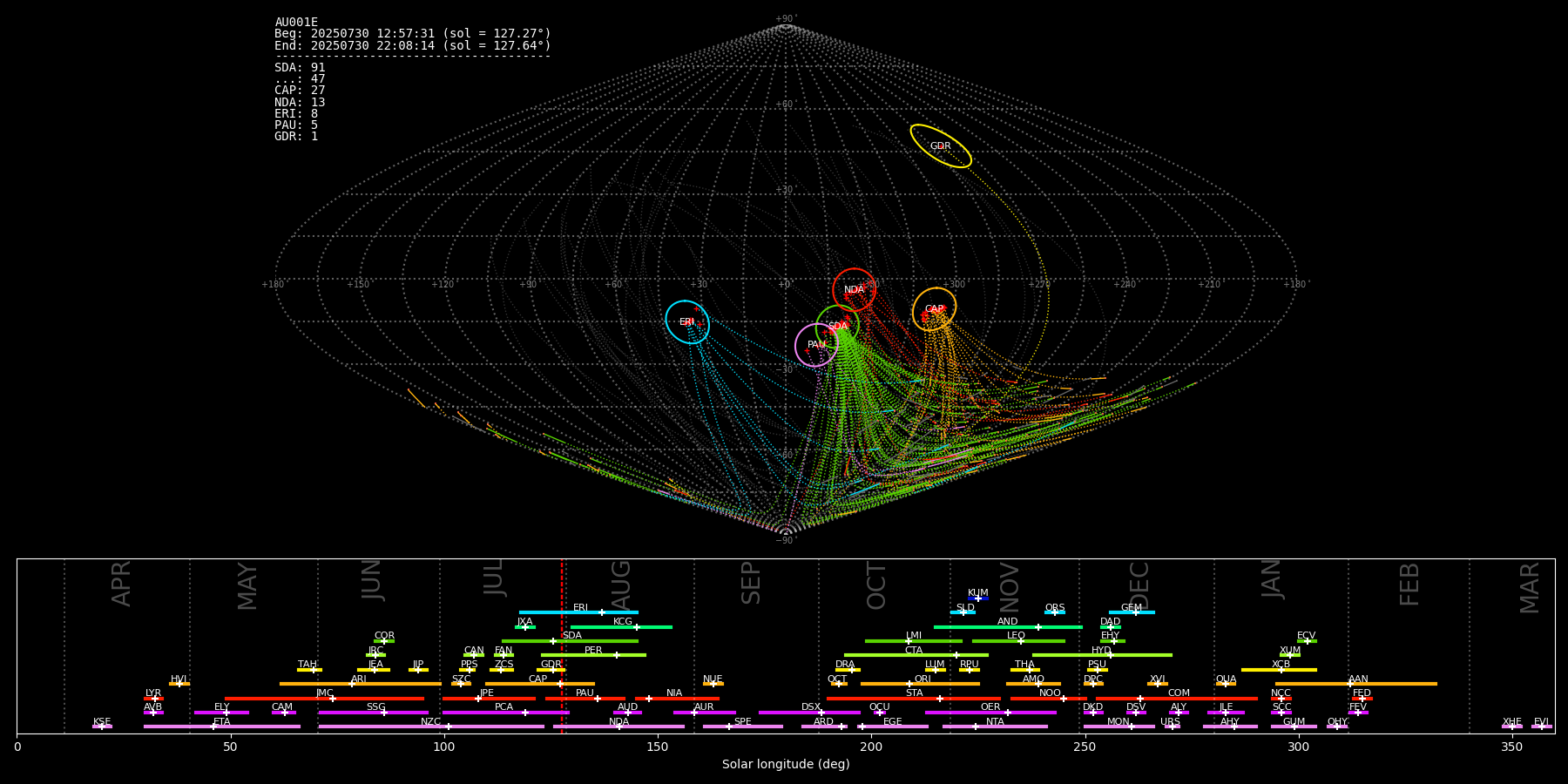Screen dimensions: 1568x784
Task: Click the green SDA radiant circle on the sky map
Action: (x=837, y=327)
